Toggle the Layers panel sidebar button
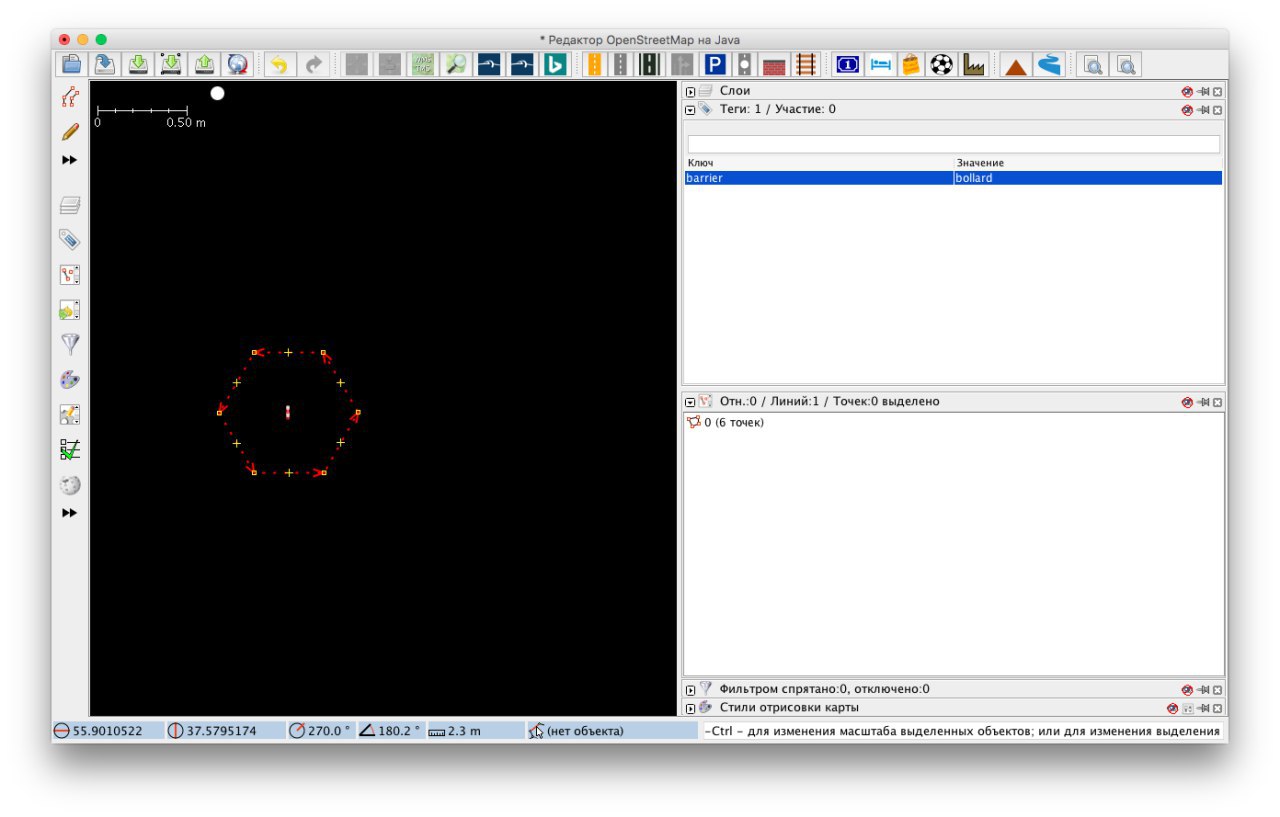Screen dimensions: 1280x817 pyautogui.click(x=69, y=205)
